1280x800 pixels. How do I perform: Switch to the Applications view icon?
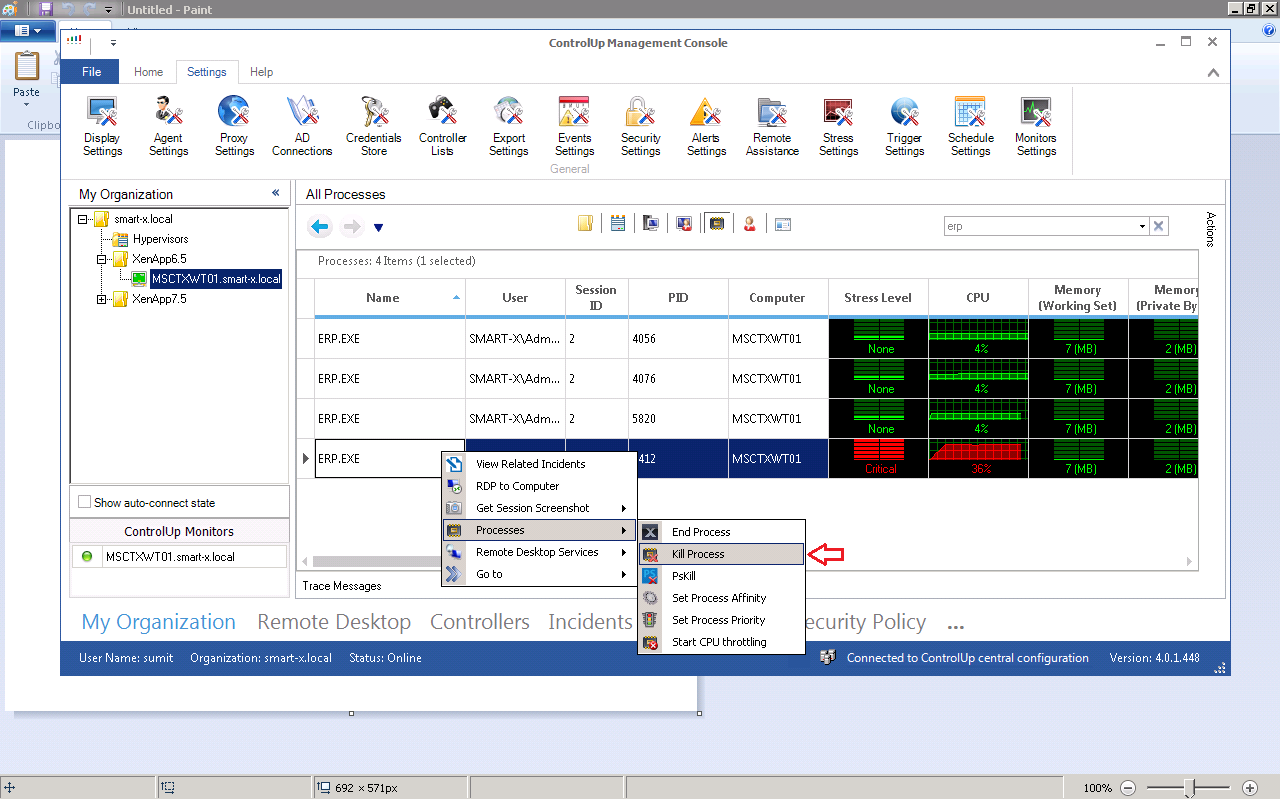[x=783, y=224]
